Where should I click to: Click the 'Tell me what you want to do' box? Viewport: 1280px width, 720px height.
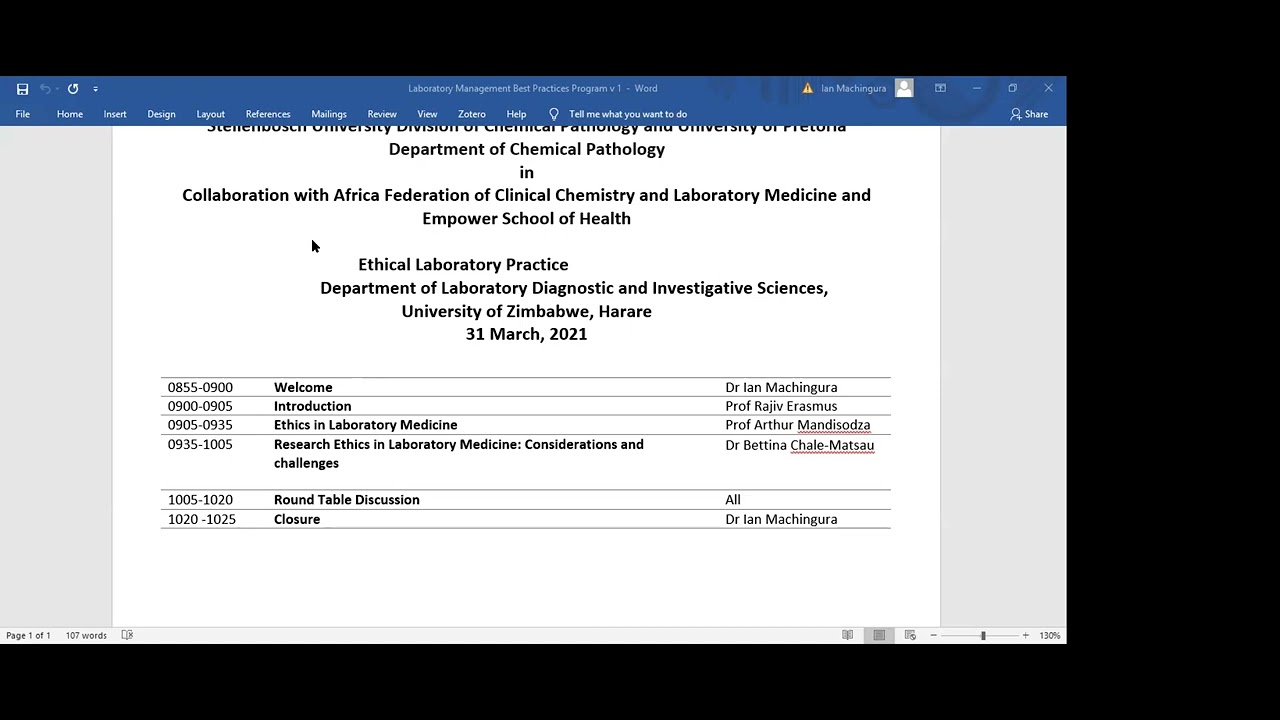point(628,114)
